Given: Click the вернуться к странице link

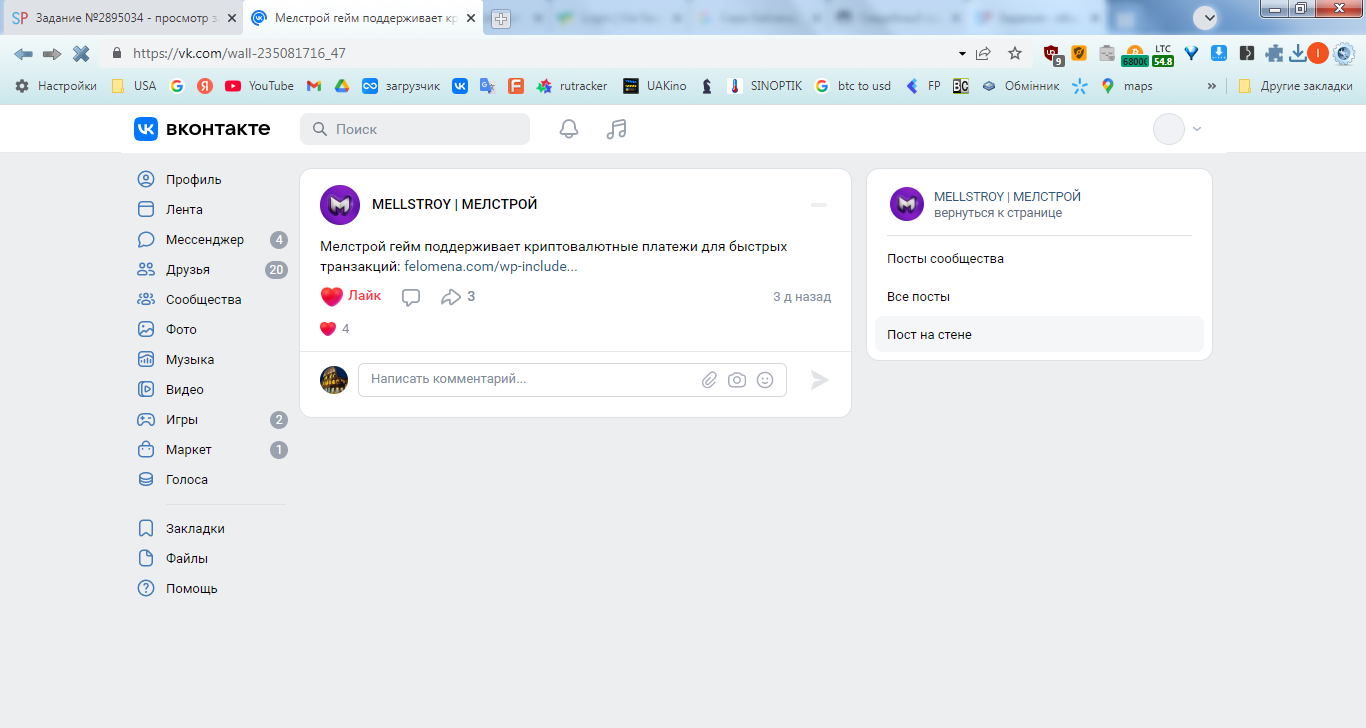Looking at the screenshot, I should pyautogui.click(x=998, y=213).
